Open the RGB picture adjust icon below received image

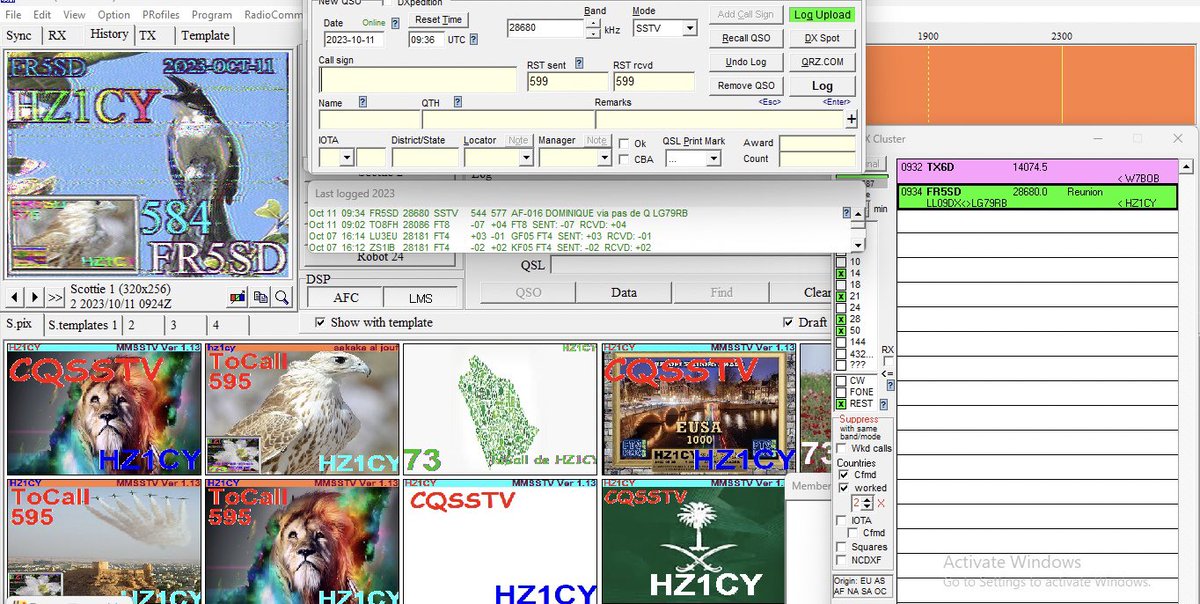tap(237, 297)
